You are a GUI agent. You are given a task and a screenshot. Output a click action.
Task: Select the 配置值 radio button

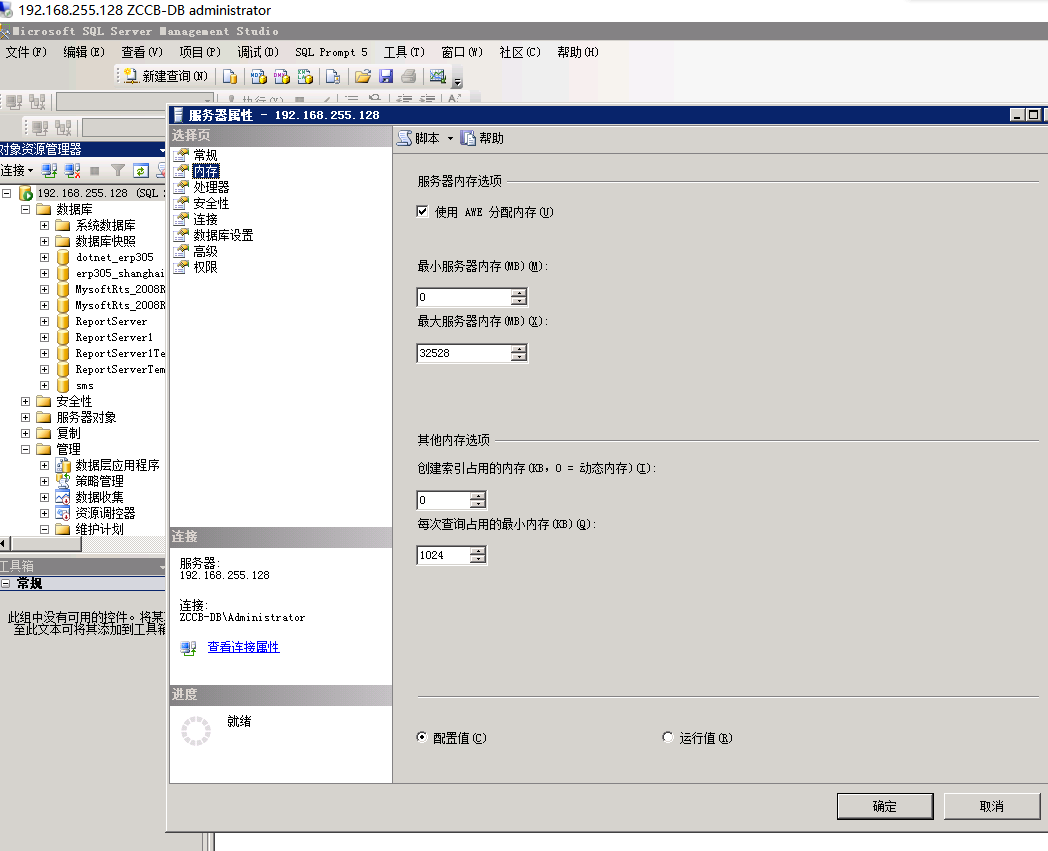(422, 738)
